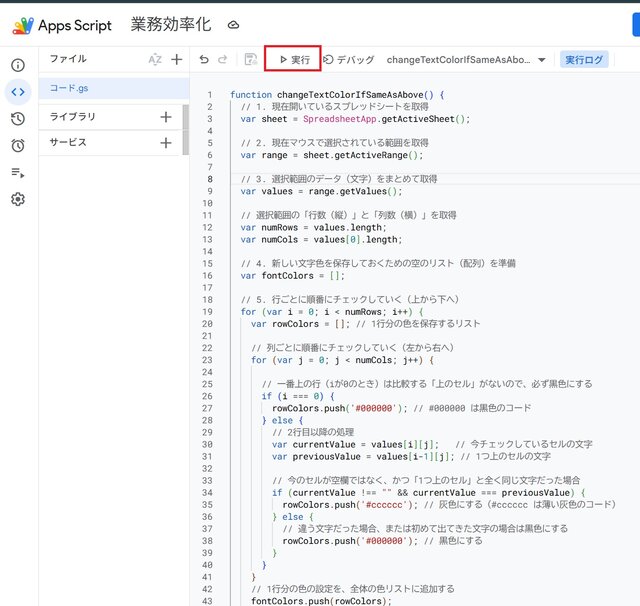Redo the last edit

[x=222, y=60]
